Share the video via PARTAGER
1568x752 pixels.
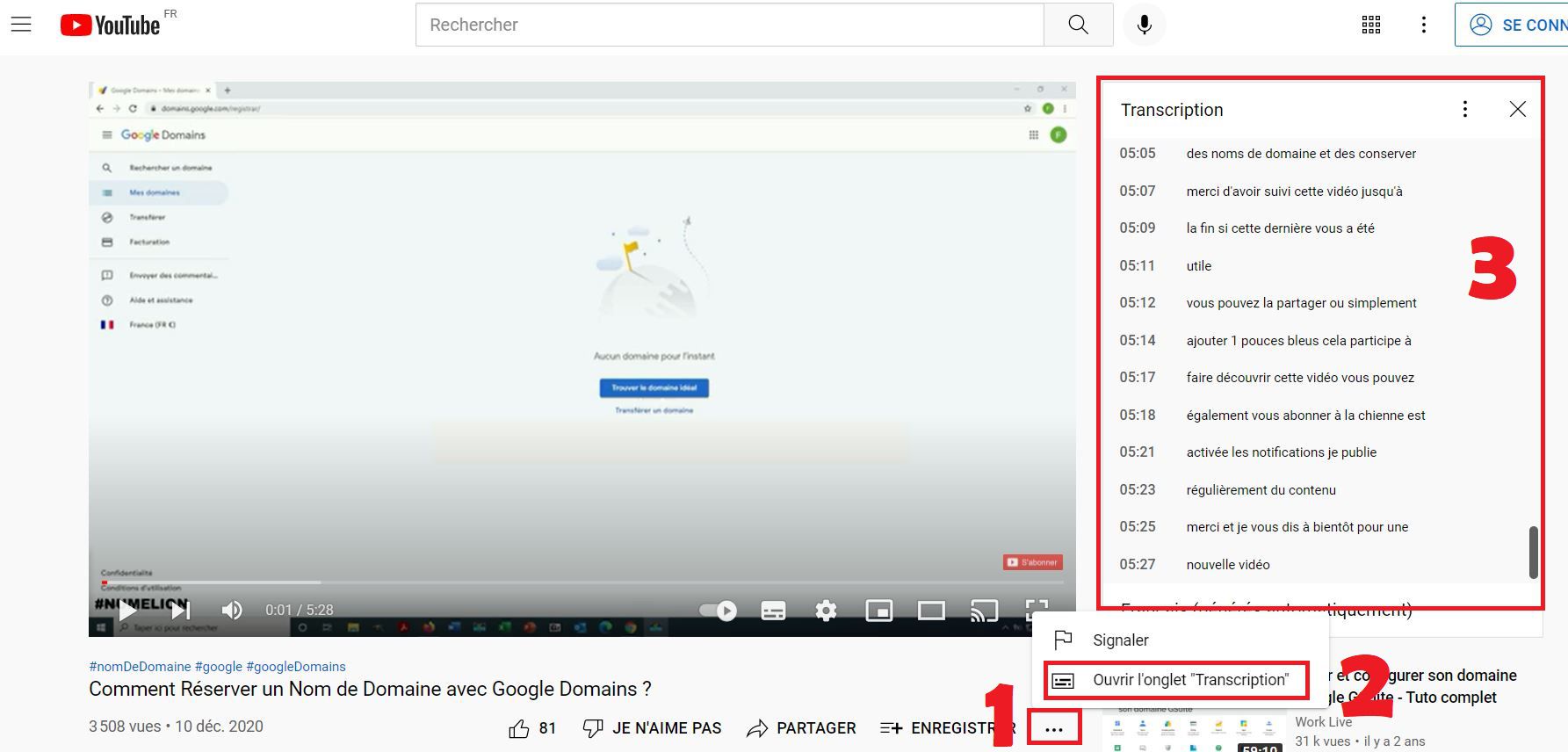tap(801, 728)
